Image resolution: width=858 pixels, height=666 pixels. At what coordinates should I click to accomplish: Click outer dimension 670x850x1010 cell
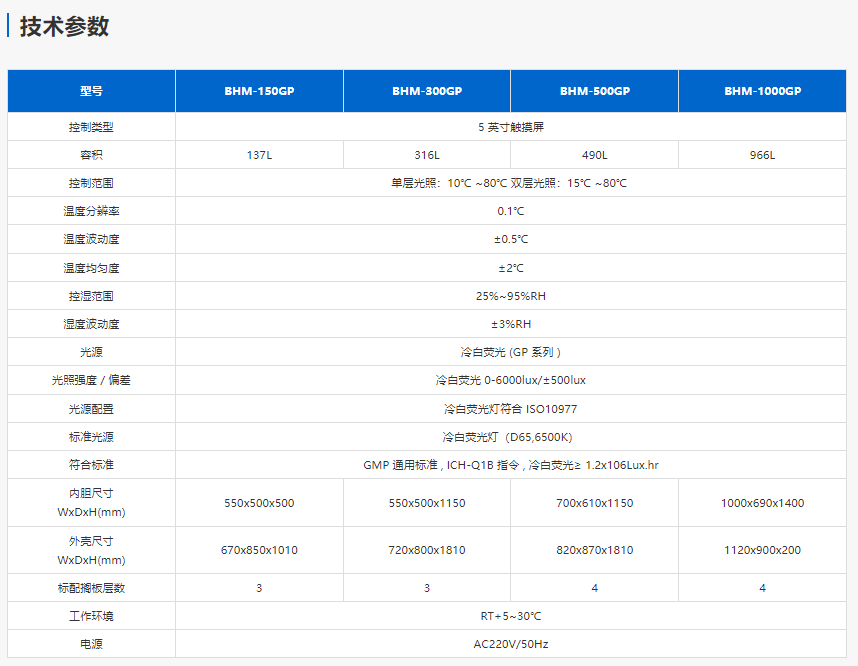click(x=259, y=550)
